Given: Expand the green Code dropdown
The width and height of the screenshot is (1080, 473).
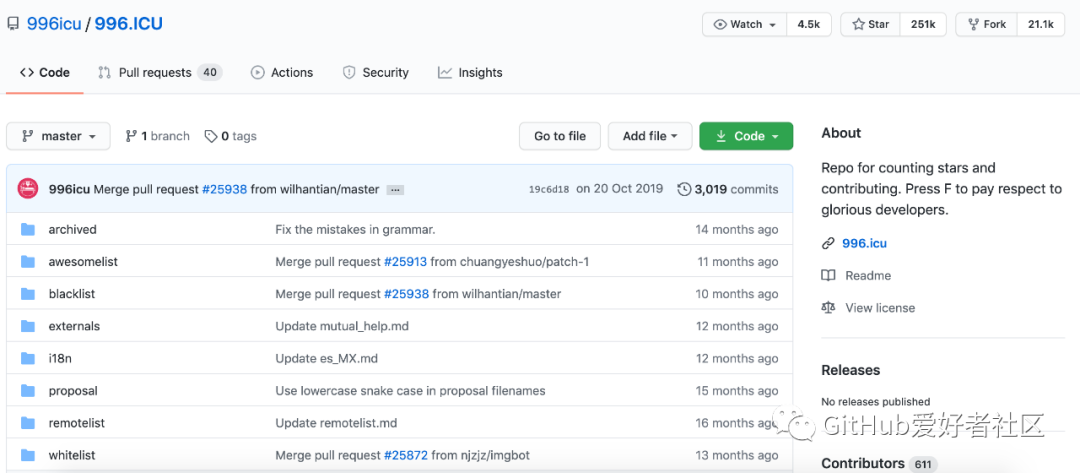Looking at the screenshot, I should (x=746, y=136).
